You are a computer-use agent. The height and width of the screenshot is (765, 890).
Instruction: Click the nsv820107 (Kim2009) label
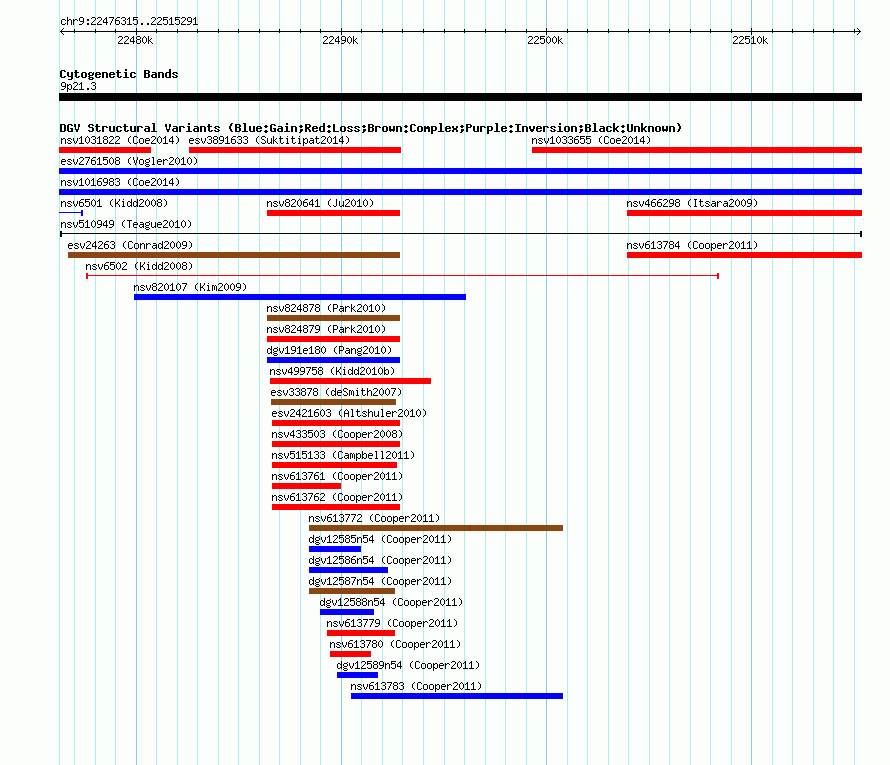click(x=190, y=287)
